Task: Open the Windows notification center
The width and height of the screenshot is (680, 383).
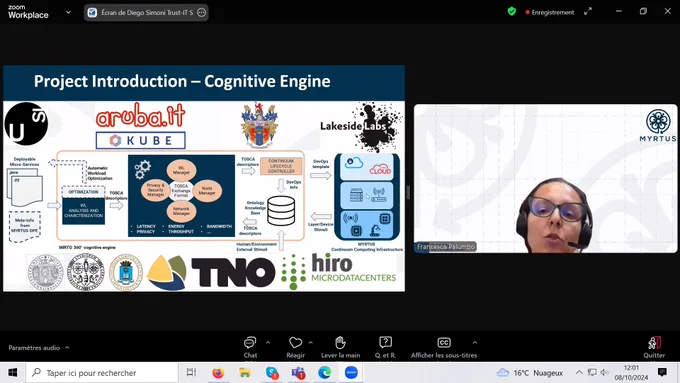Action: pos(662,372)
